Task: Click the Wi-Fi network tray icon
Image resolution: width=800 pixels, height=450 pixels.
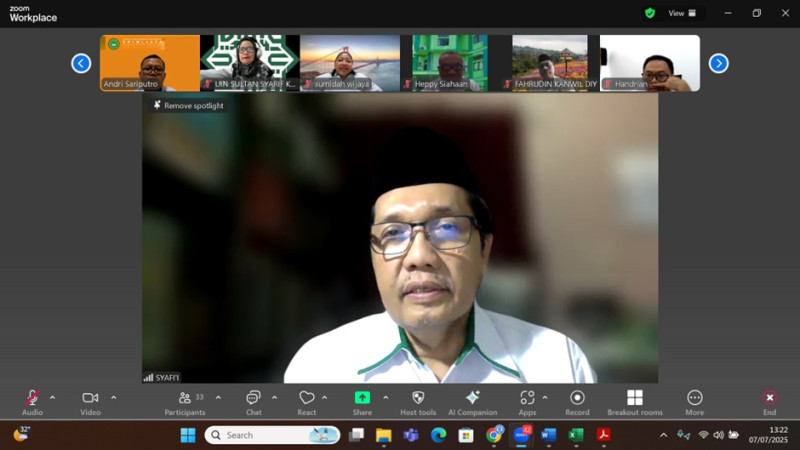Action: tap(704, 435)
